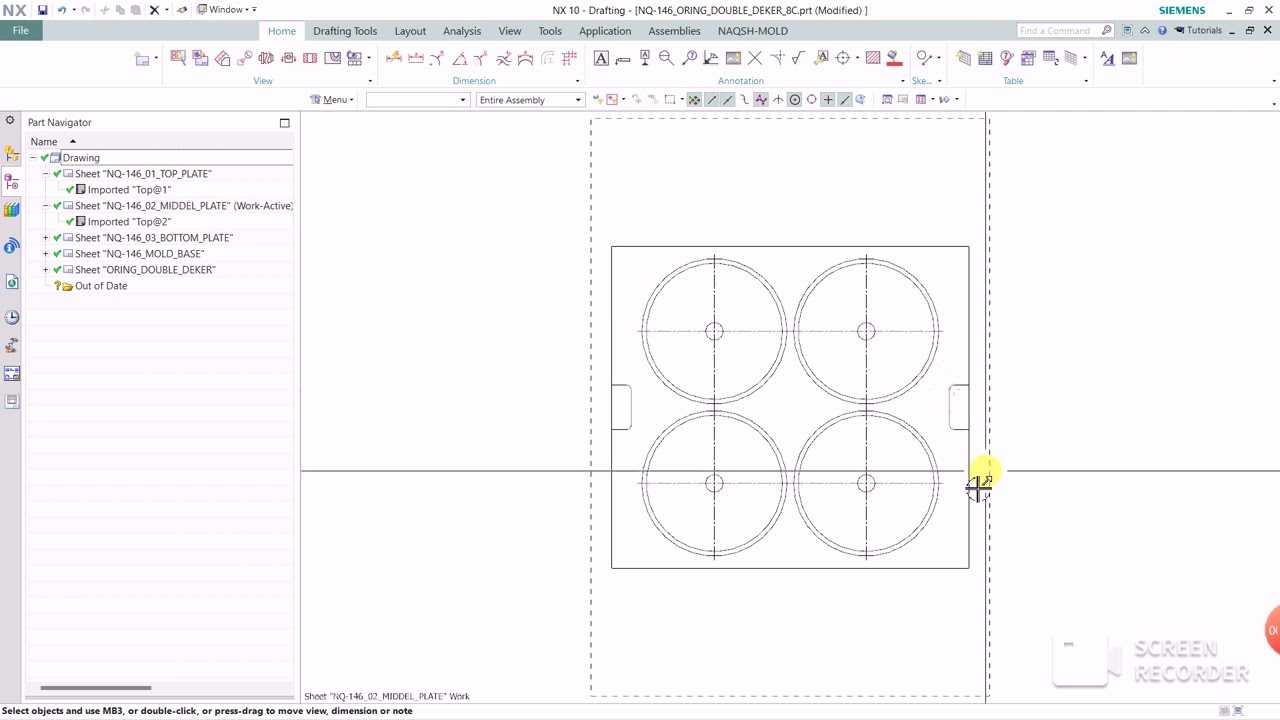Collapse Sheet NQ-146_02_MIDDEL_PLATE node
The width and height of the screenshot is (1280, 720).
45,206
